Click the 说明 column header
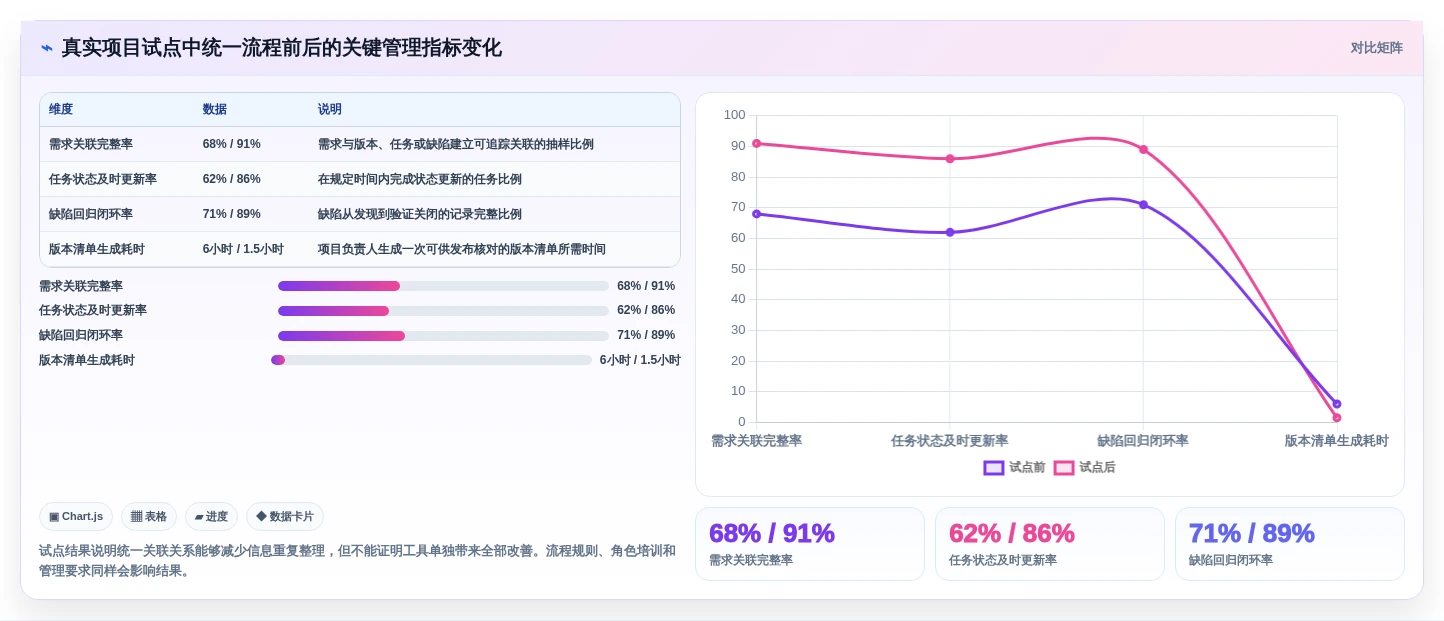The width and height of the screenshot is (1444, 621). click(330, 109)
